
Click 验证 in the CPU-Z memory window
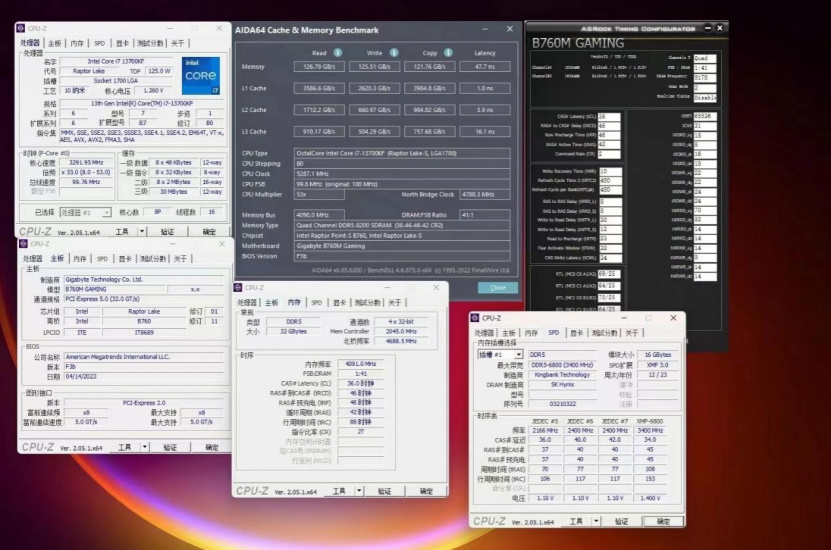coord(384,491)
